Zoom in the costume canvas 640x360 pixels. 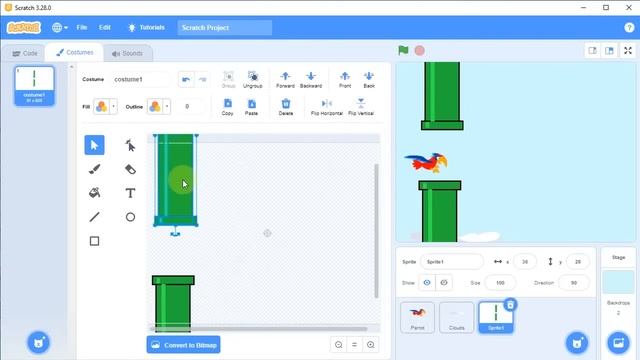click(x=371, y=345)
